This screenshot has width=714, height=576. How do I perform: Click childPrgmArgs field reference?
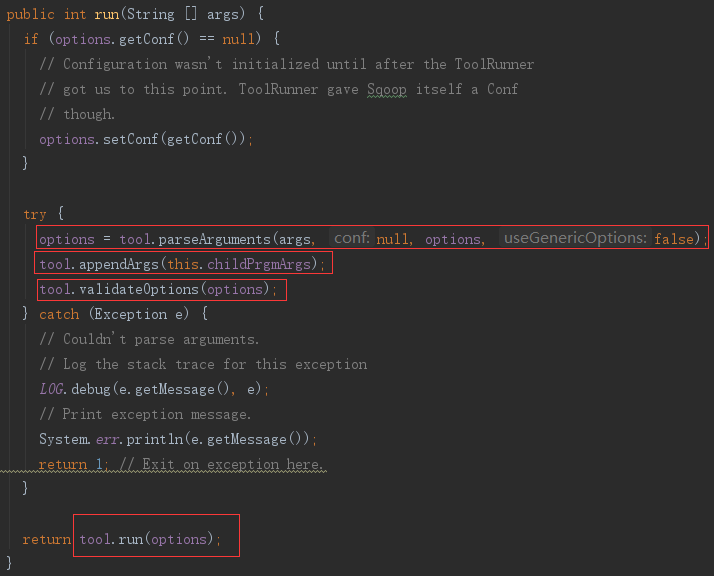(259, 264)
